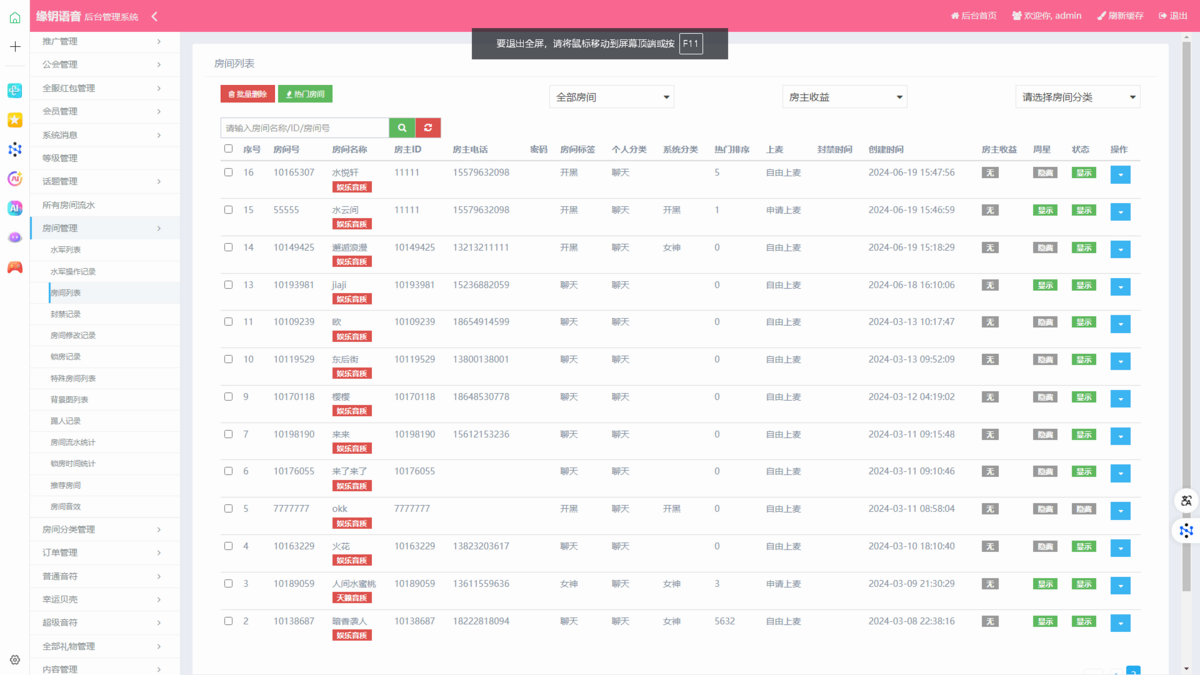1200x675 pixels.
Task: Click the floating blue dots icon on right edge
Action: point(1186,531)
